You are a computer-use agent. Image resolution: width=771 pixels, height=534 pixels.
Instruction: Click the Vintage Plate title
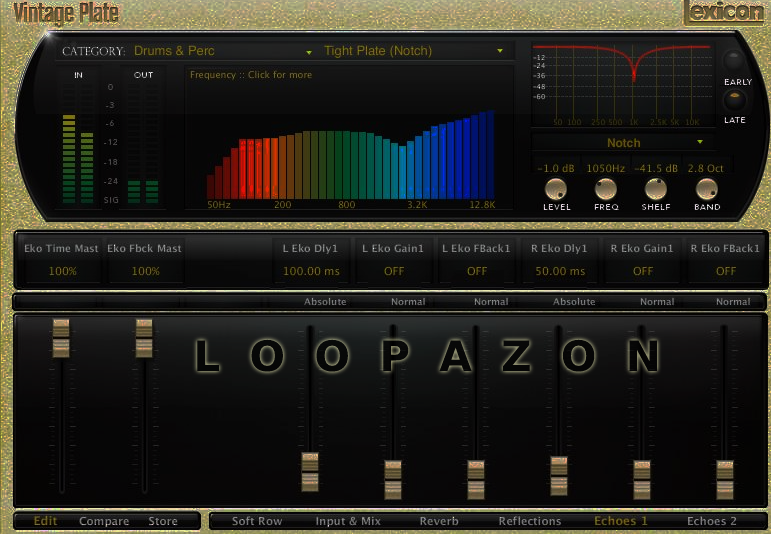click(x=66, y=13)
